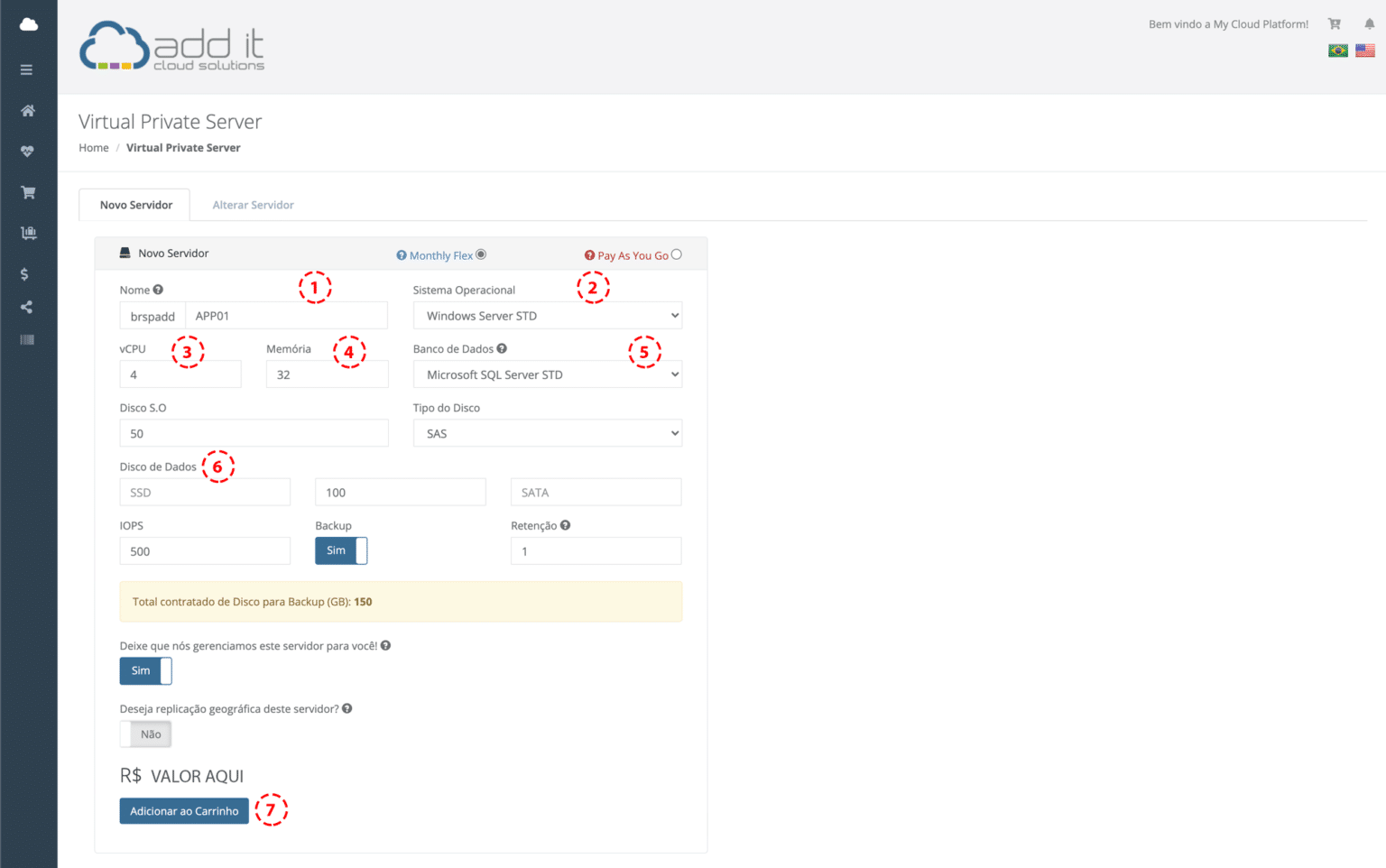Open the Sistema Operacional dropdown
This screenshot has height=868, width=1386.
pyautogui.click(x=547, y=315)
